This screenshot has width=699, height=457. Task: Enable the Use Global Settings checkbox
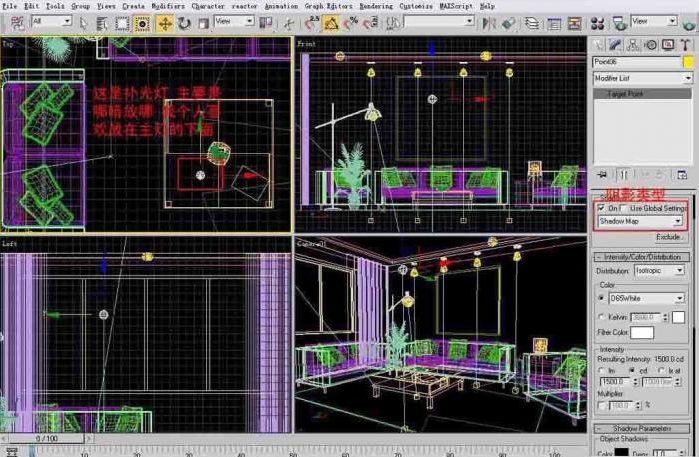pos(624,208)
